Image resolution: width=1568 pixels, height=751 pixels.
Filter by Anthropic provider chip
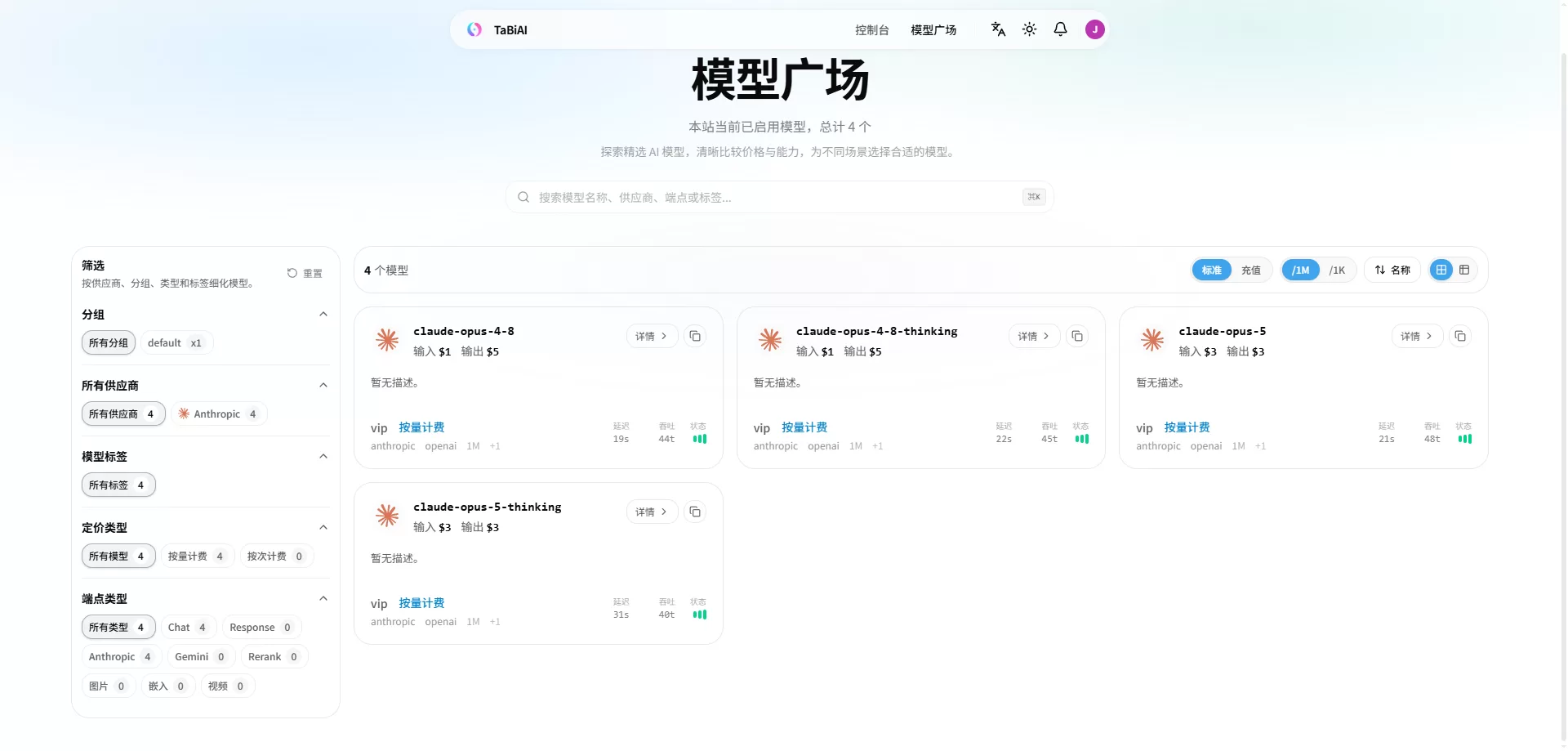(219, 414)
